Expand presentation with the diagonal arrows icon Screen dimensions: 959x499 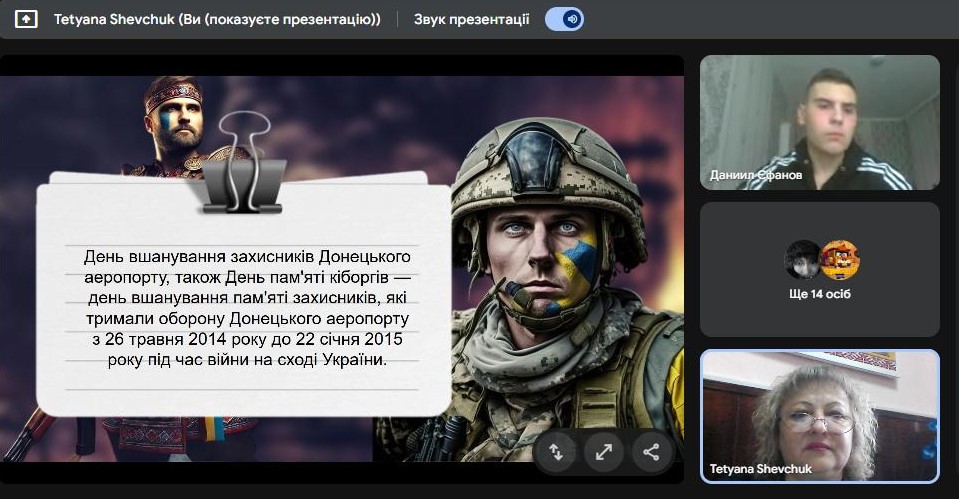604,451
